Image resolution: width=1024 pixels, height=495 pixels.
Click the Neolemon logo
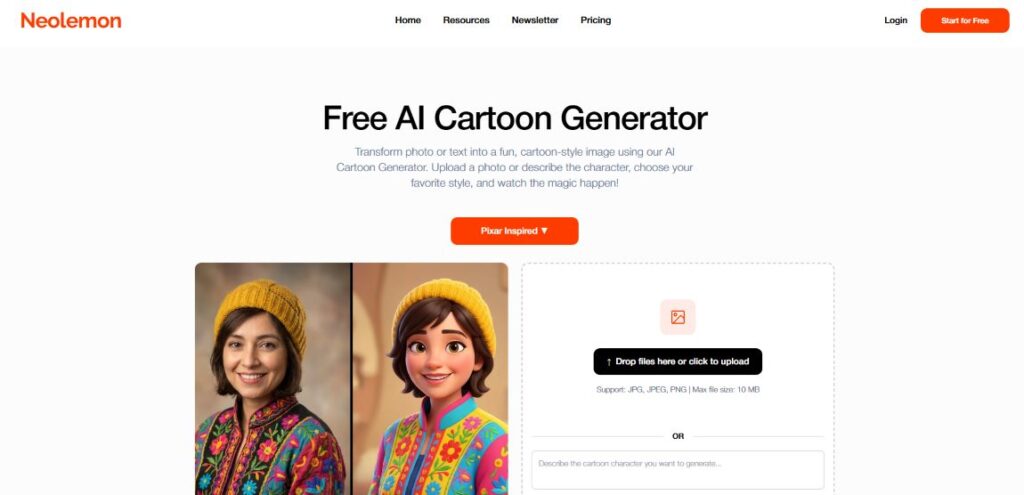[71, 20]
